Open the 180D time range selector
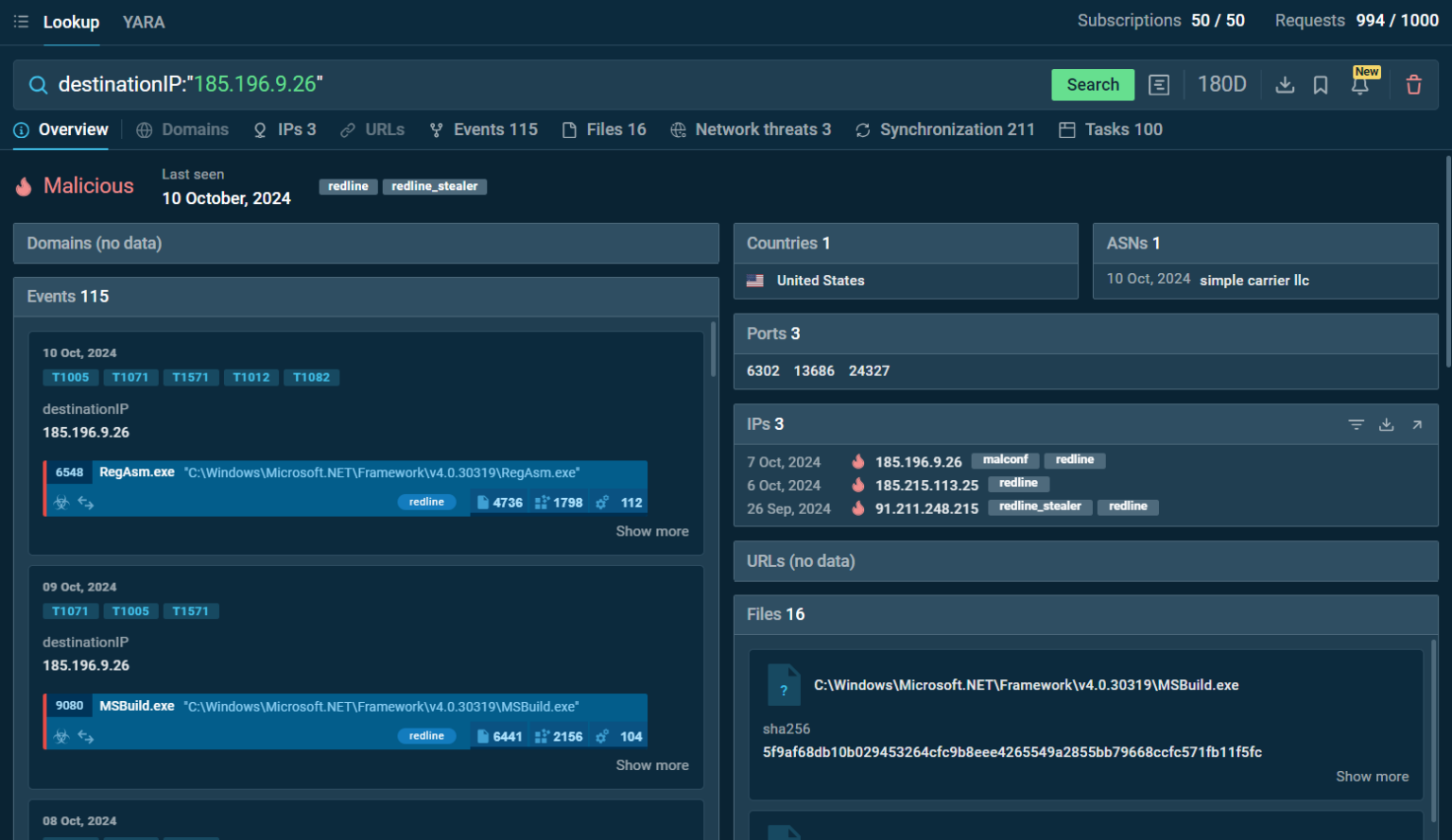This screenshot has width=1452, height=840. pos(1222,84)
